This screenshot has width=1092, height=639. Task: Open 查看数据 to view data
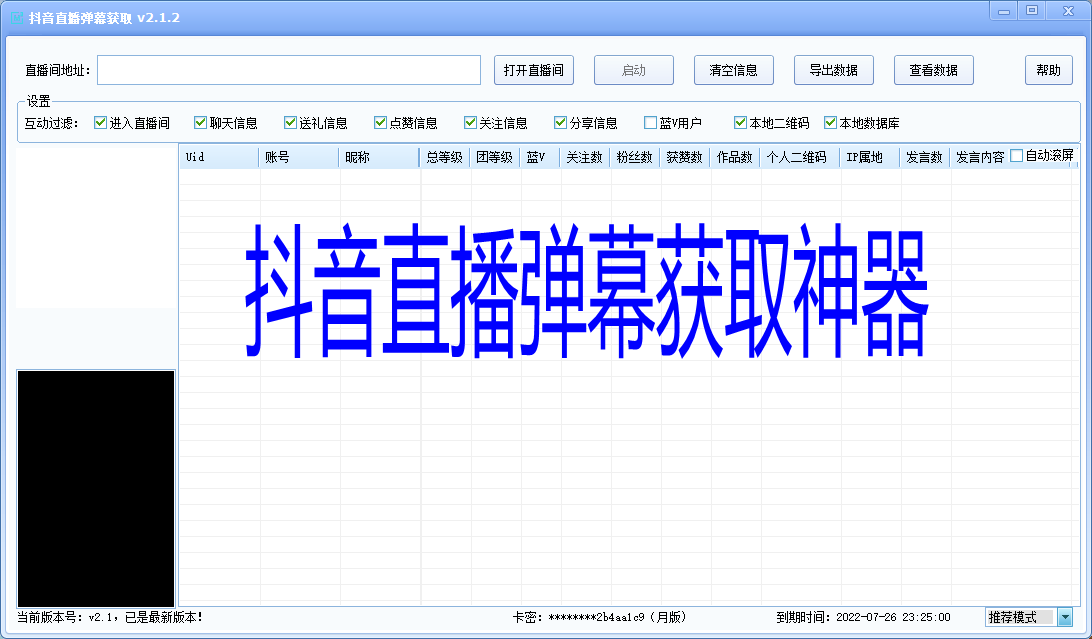tap(933, 70)
